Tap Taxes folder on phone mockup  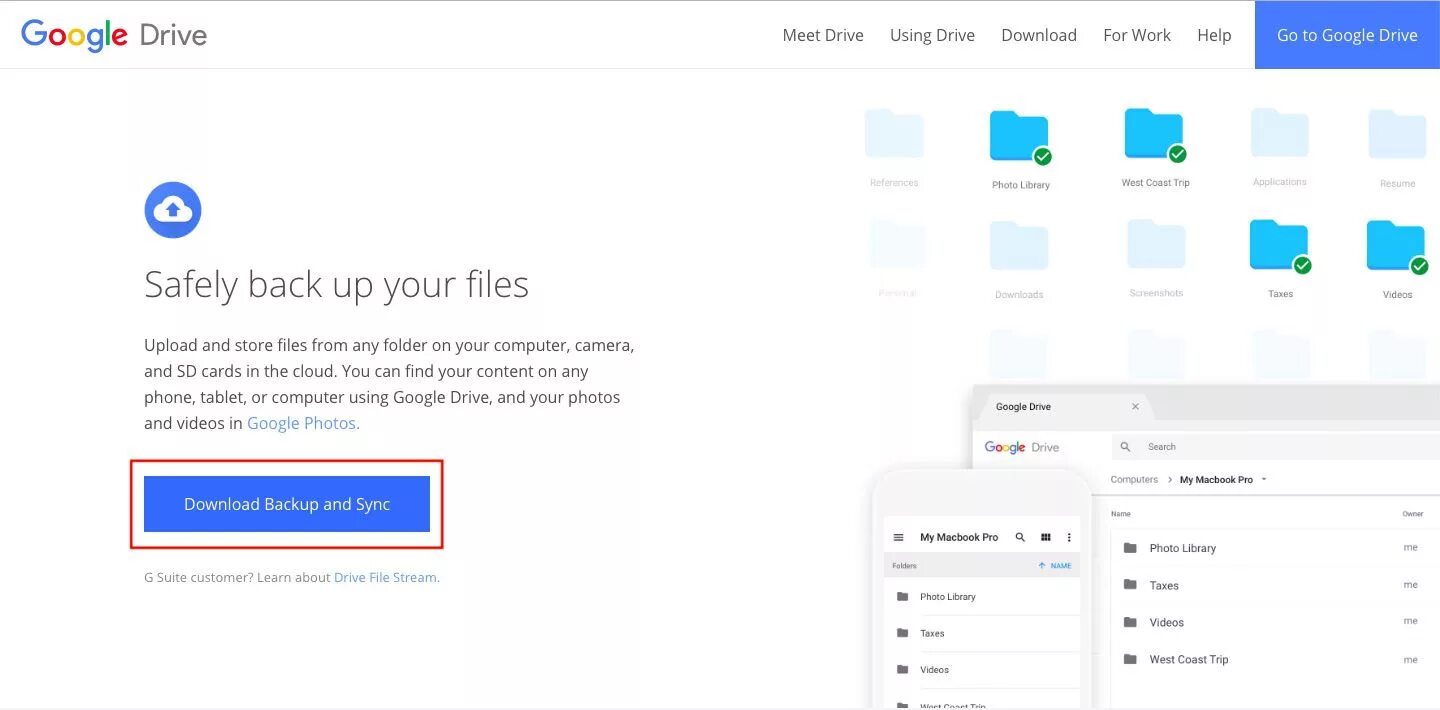point(982,633)
